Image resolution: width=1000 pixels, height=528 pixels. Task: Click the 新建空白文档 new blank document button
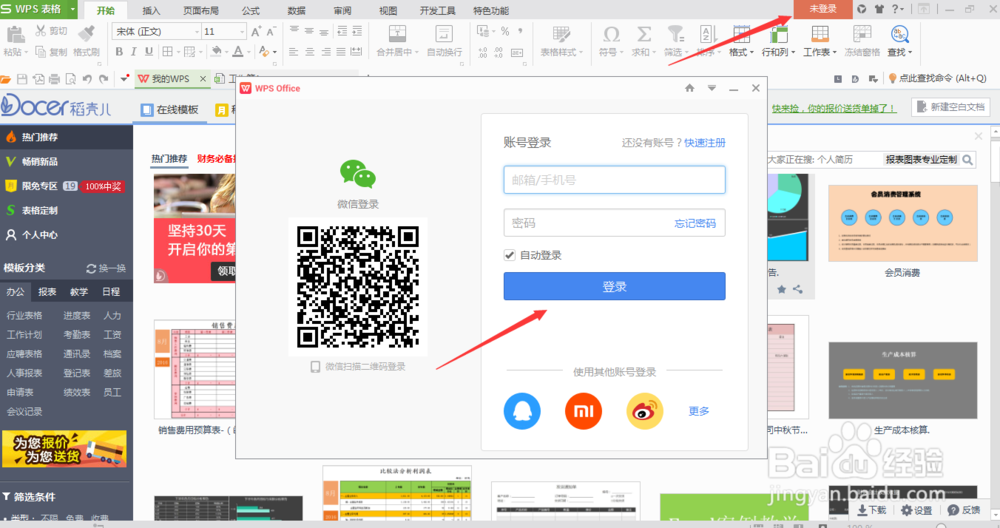pos(951,107)
